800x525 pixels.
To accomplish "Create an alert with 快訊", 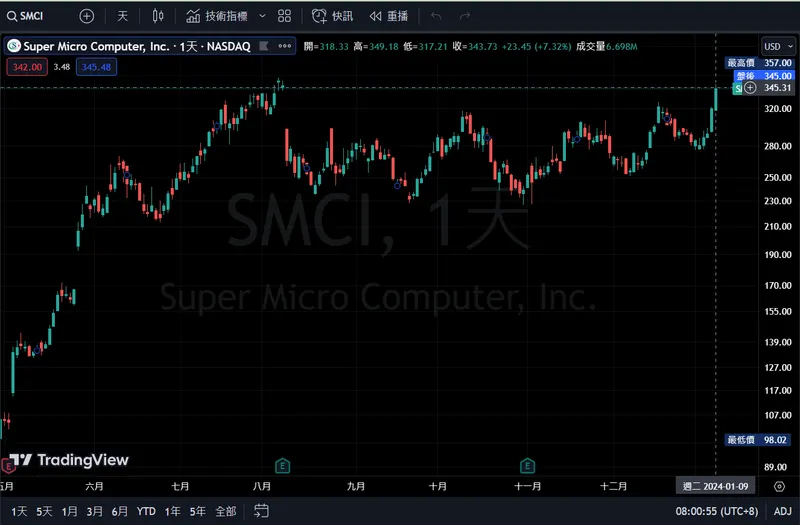I will tap(332, 16).
